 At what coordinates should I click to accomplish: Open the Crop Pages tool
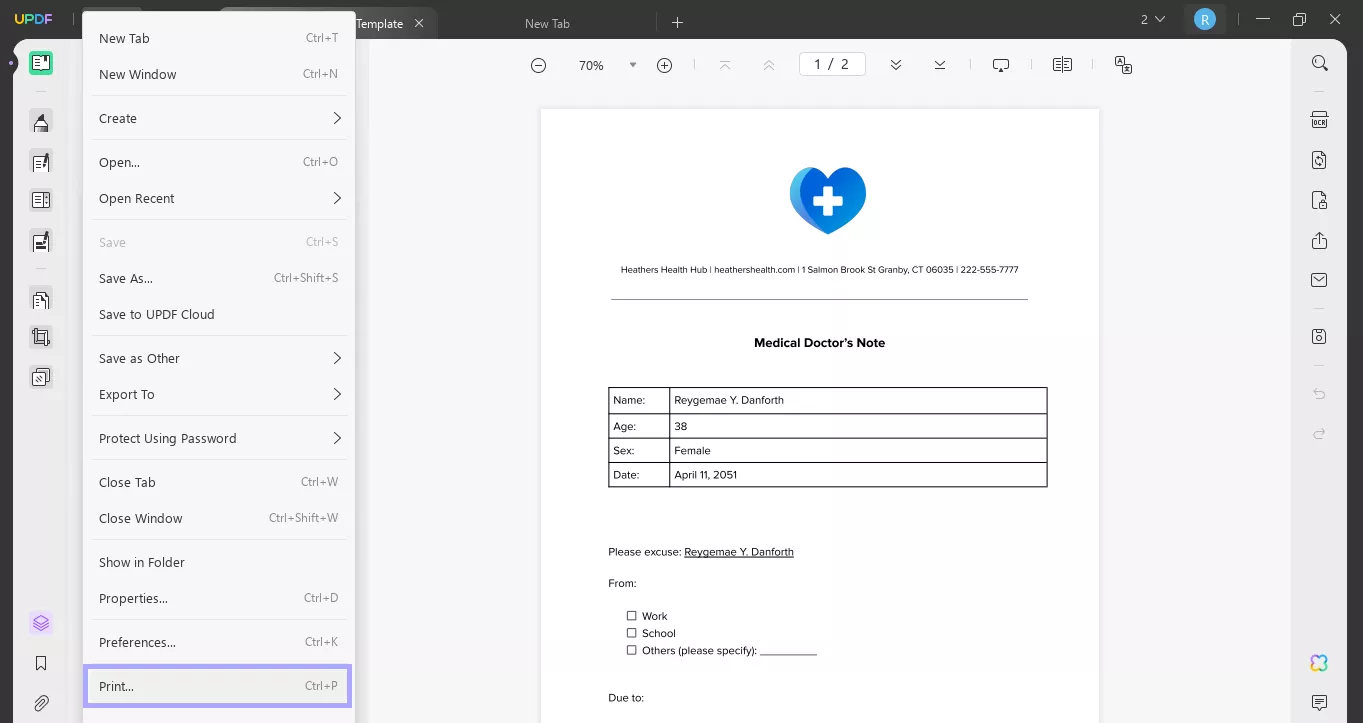[x=41, y=337]
